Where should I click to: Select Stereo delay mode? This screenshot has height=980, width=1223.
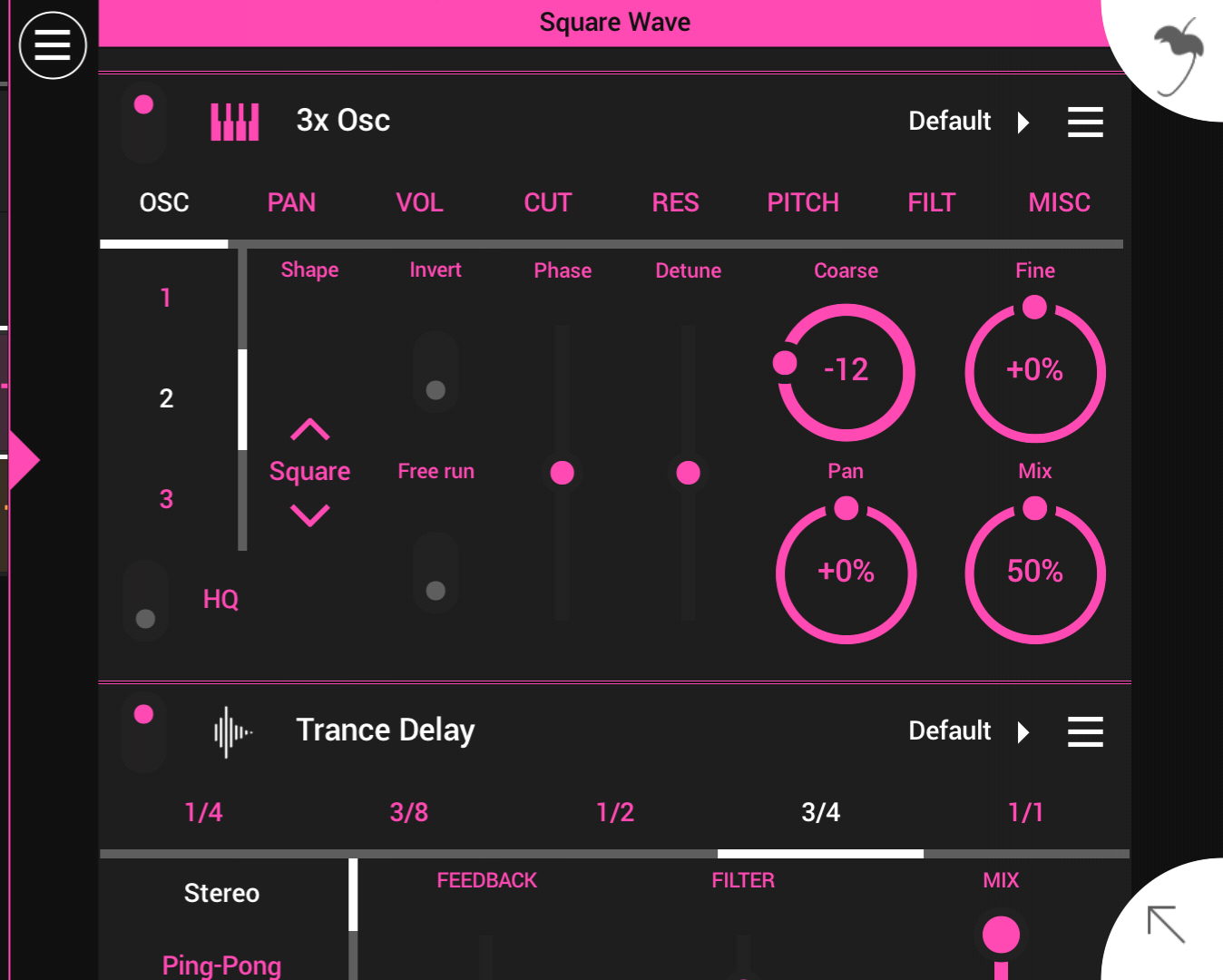click(x=221, y=894)
